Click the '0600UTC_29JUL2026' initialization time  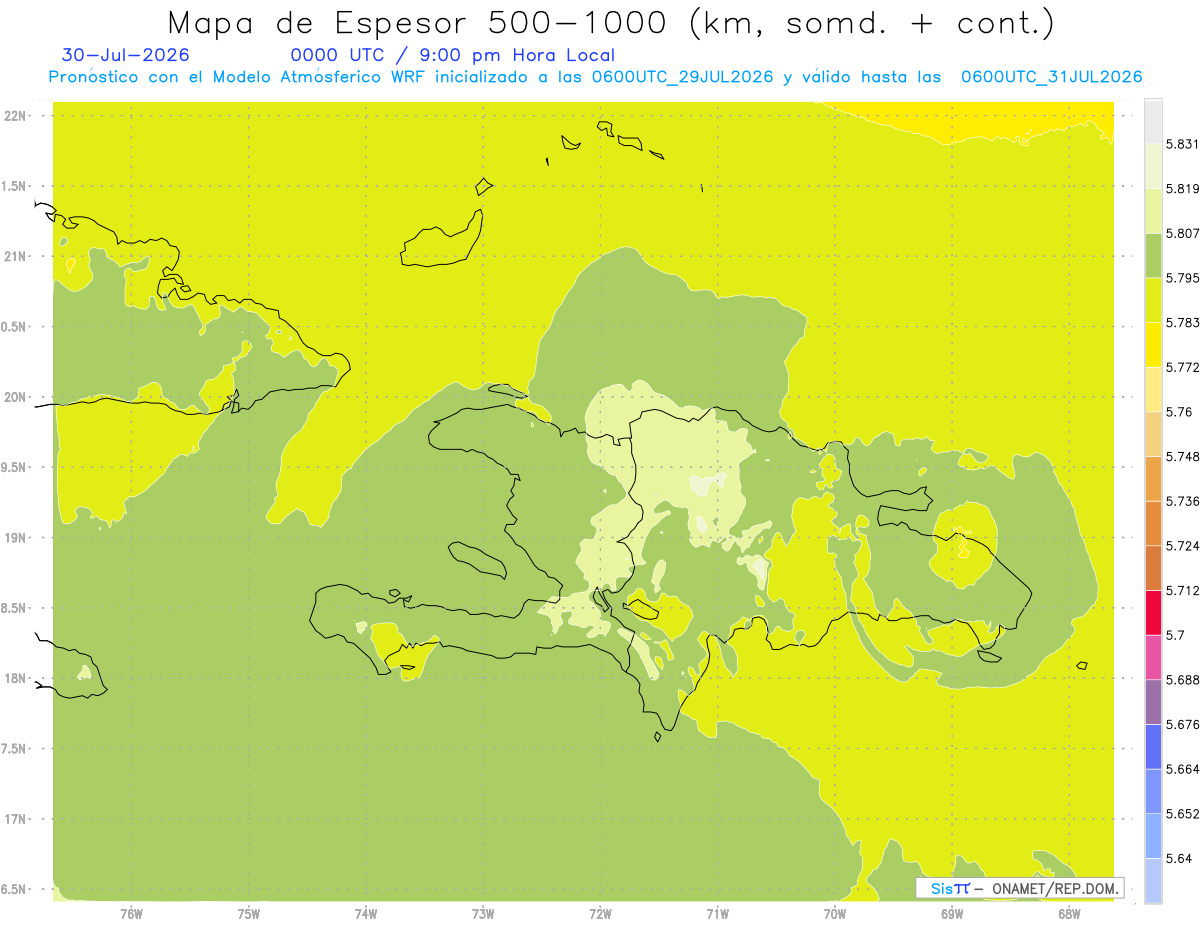(x=682, y=77)
